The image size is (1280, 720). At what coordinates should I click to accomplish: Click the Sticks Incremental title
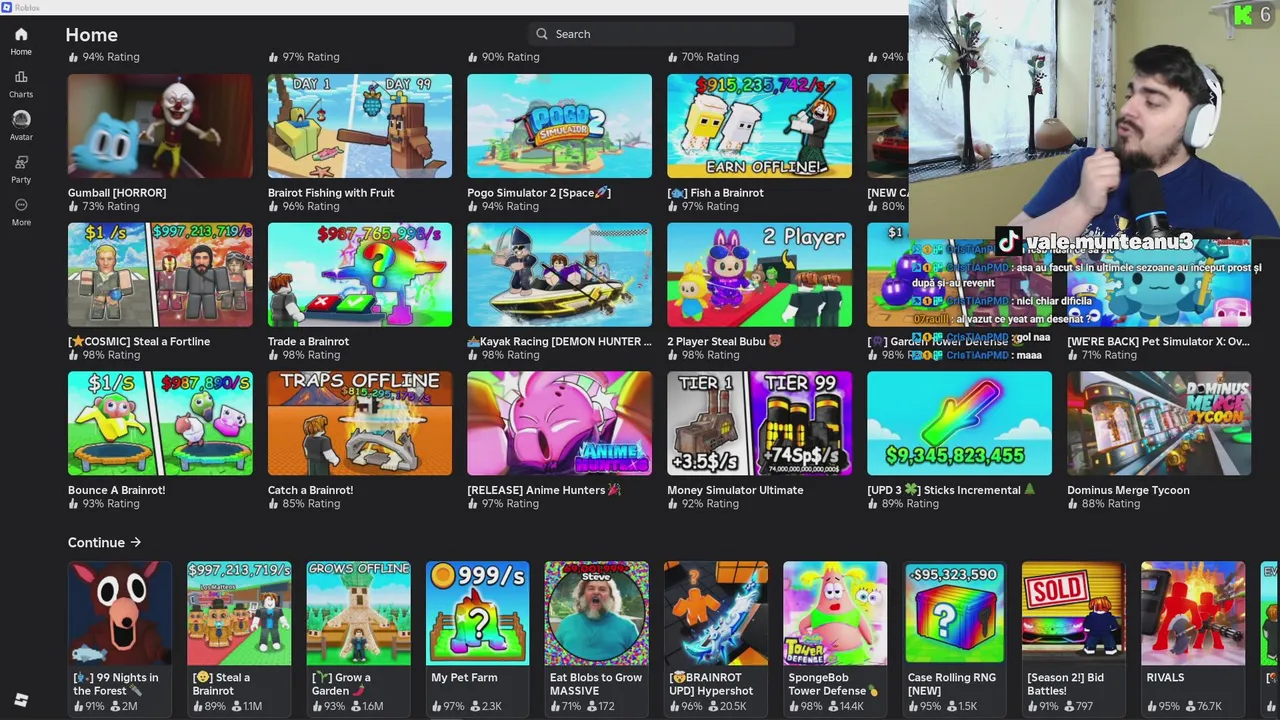952,490
